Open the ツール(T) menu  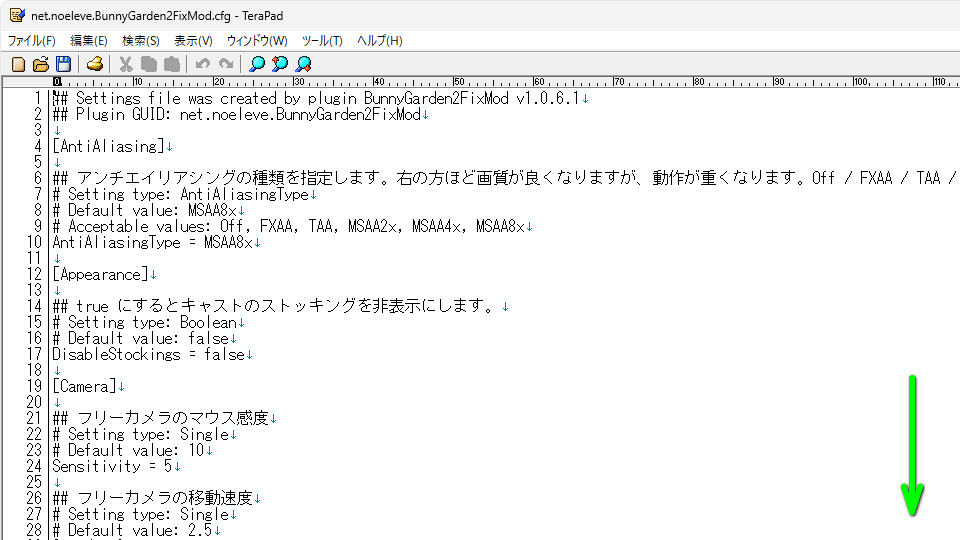point(322,41)
